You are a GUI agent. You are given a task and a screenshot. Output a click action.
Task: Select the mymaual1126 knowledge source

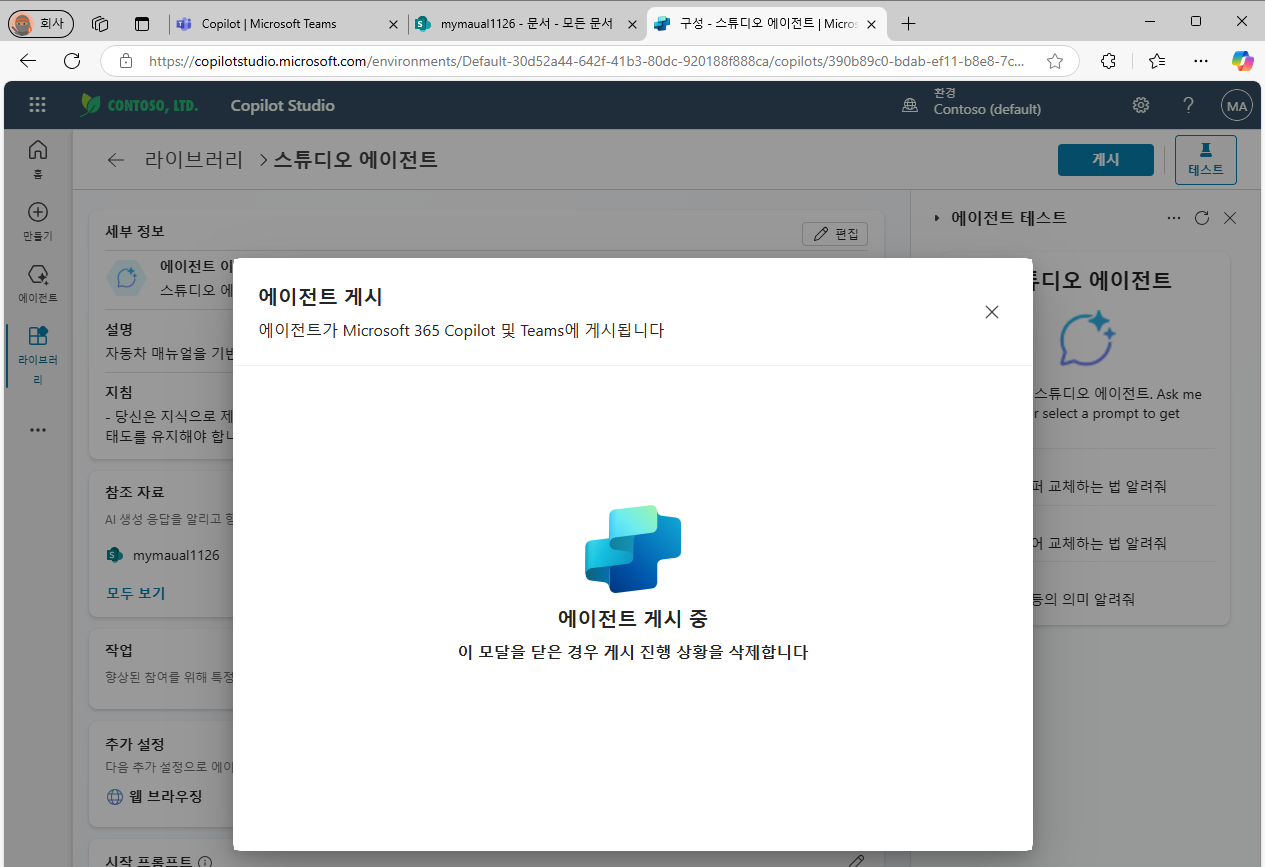point(163,555)
